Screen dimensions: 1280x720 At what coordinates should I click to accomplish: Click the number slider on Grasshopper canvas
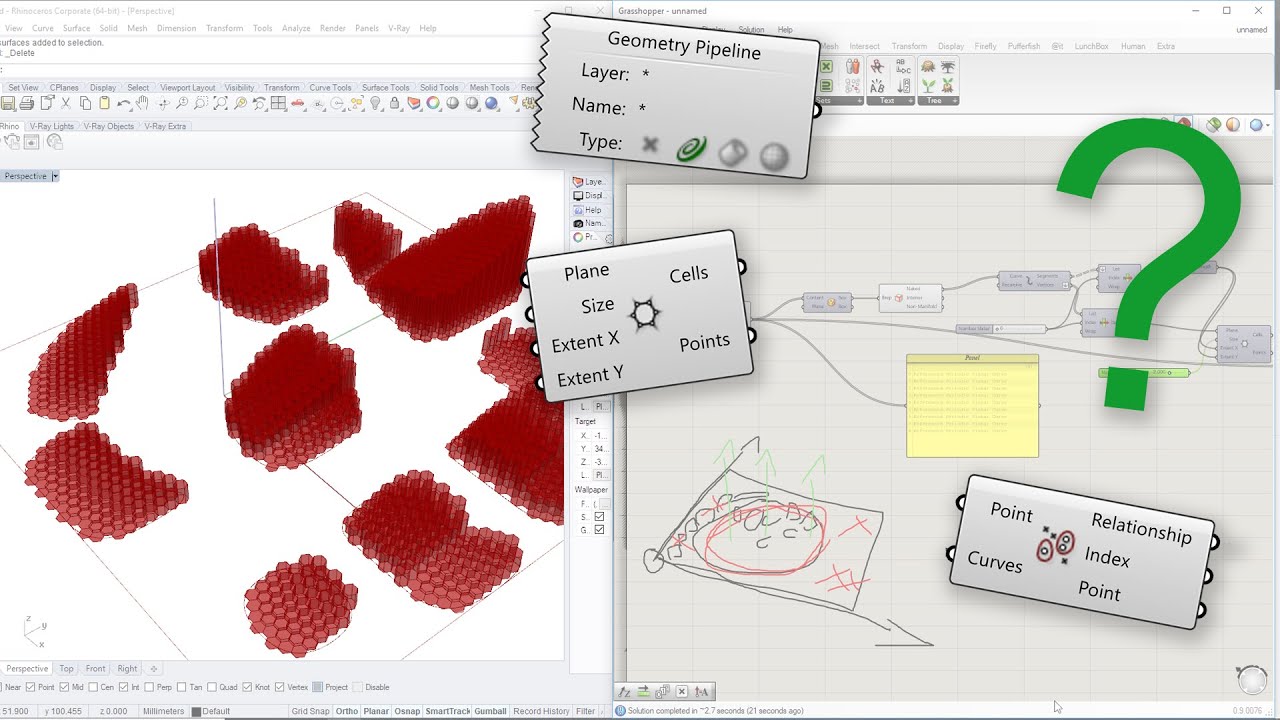pyautogui.click(x=1000, y=328)
